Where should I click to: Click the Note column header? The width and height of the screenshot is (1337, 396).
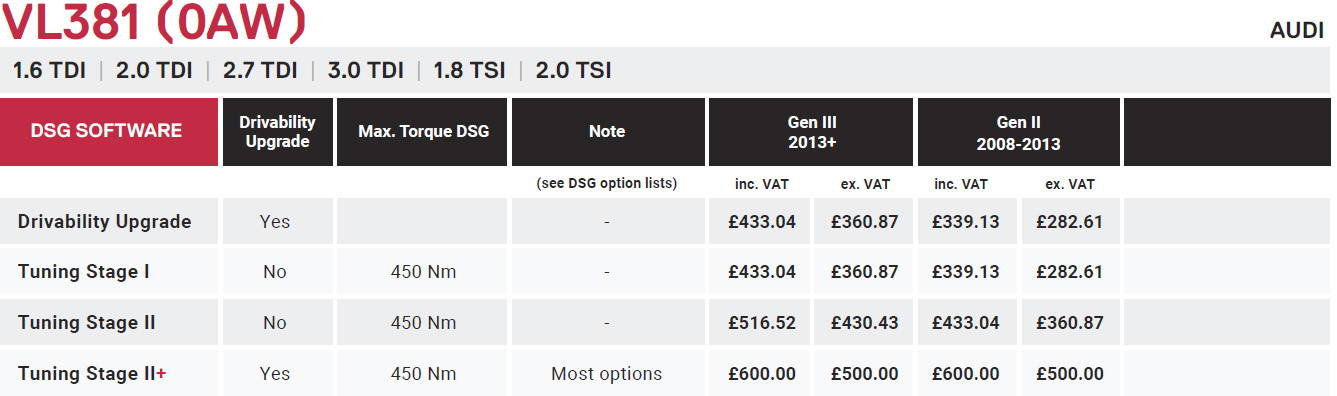[607, 131]
